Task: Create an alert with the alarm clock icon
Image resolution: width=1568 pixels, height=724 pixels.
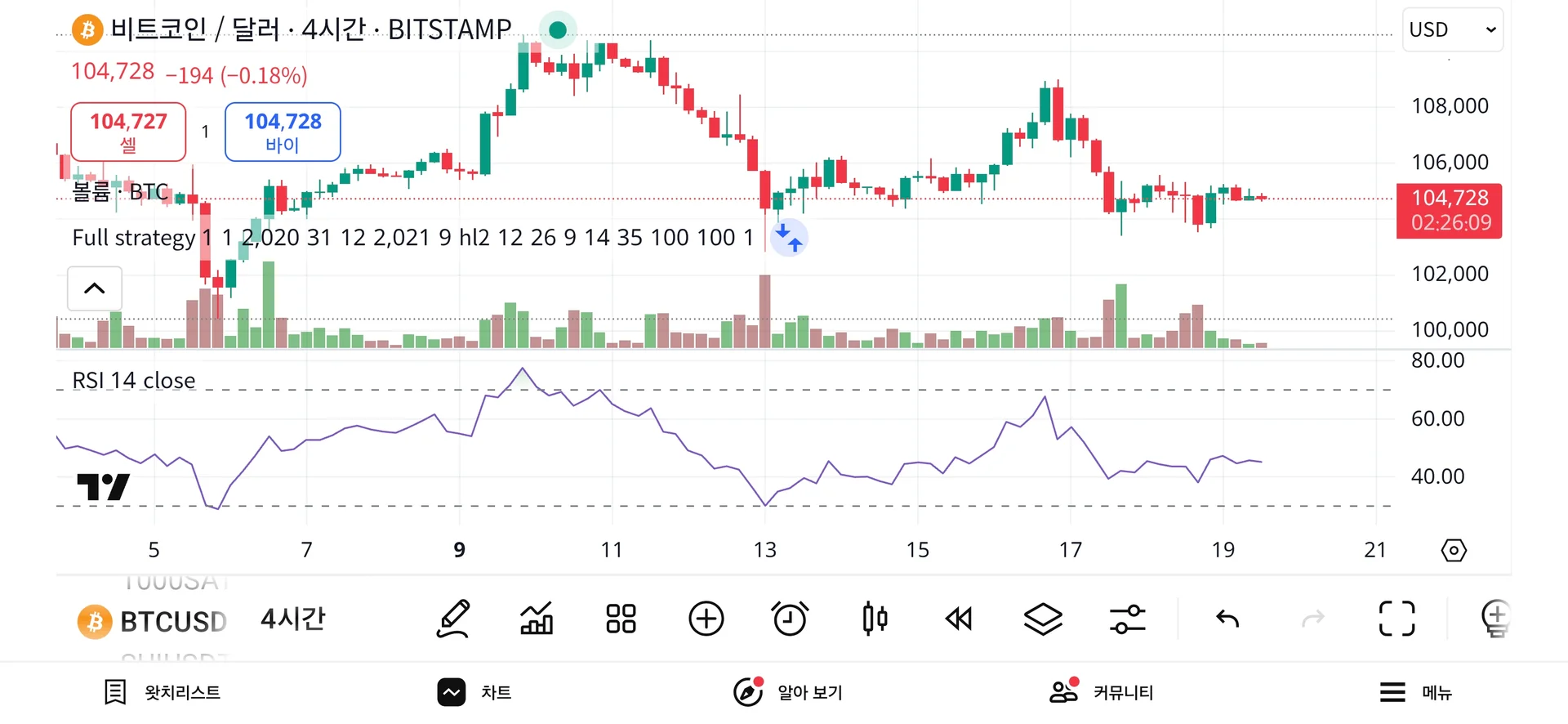Action: pyautogui.click(x=790, y=619)
